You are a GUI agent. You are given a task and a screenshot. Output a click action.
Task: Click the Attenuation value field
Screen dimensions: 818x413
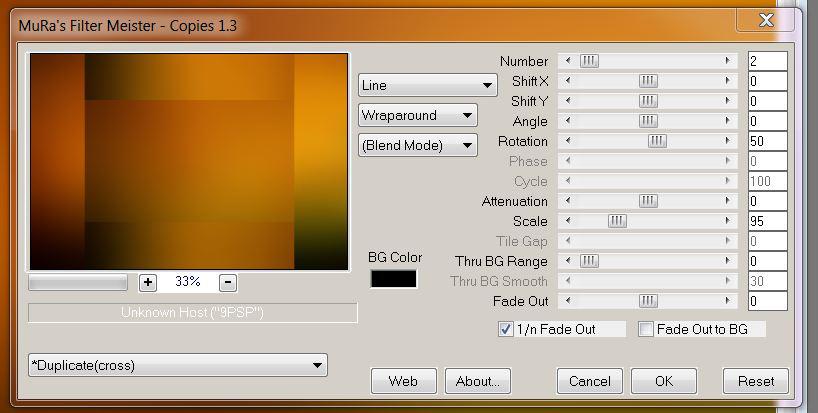[x=767, y=201]
